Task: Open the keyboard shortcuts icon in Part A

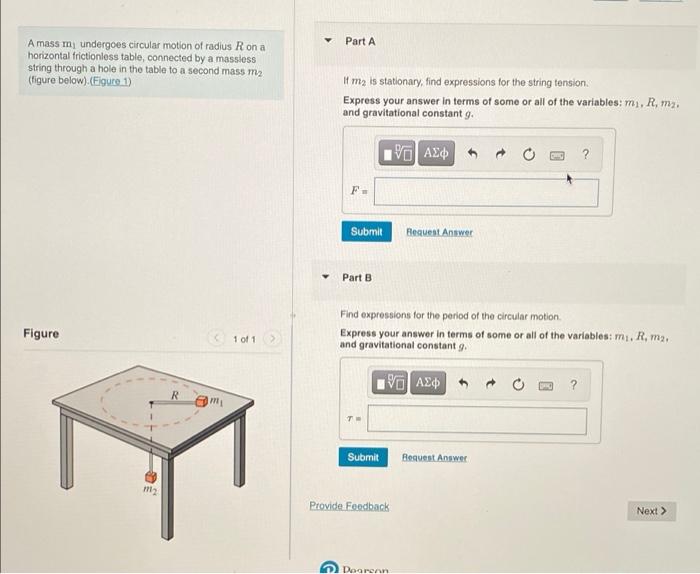Action: click(557, 155)
